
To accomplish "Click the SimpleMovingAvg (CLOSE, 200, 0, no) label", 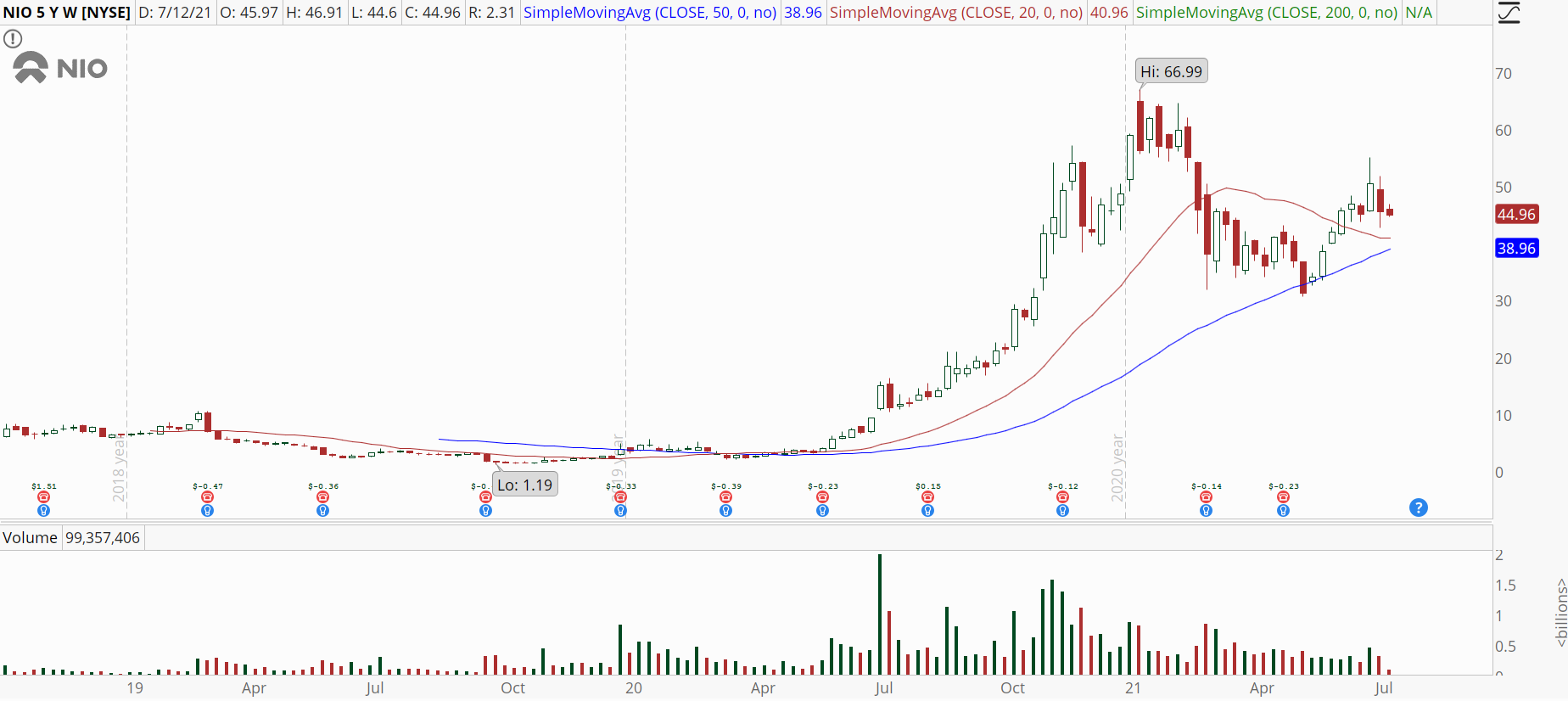I will (1267, 13).
